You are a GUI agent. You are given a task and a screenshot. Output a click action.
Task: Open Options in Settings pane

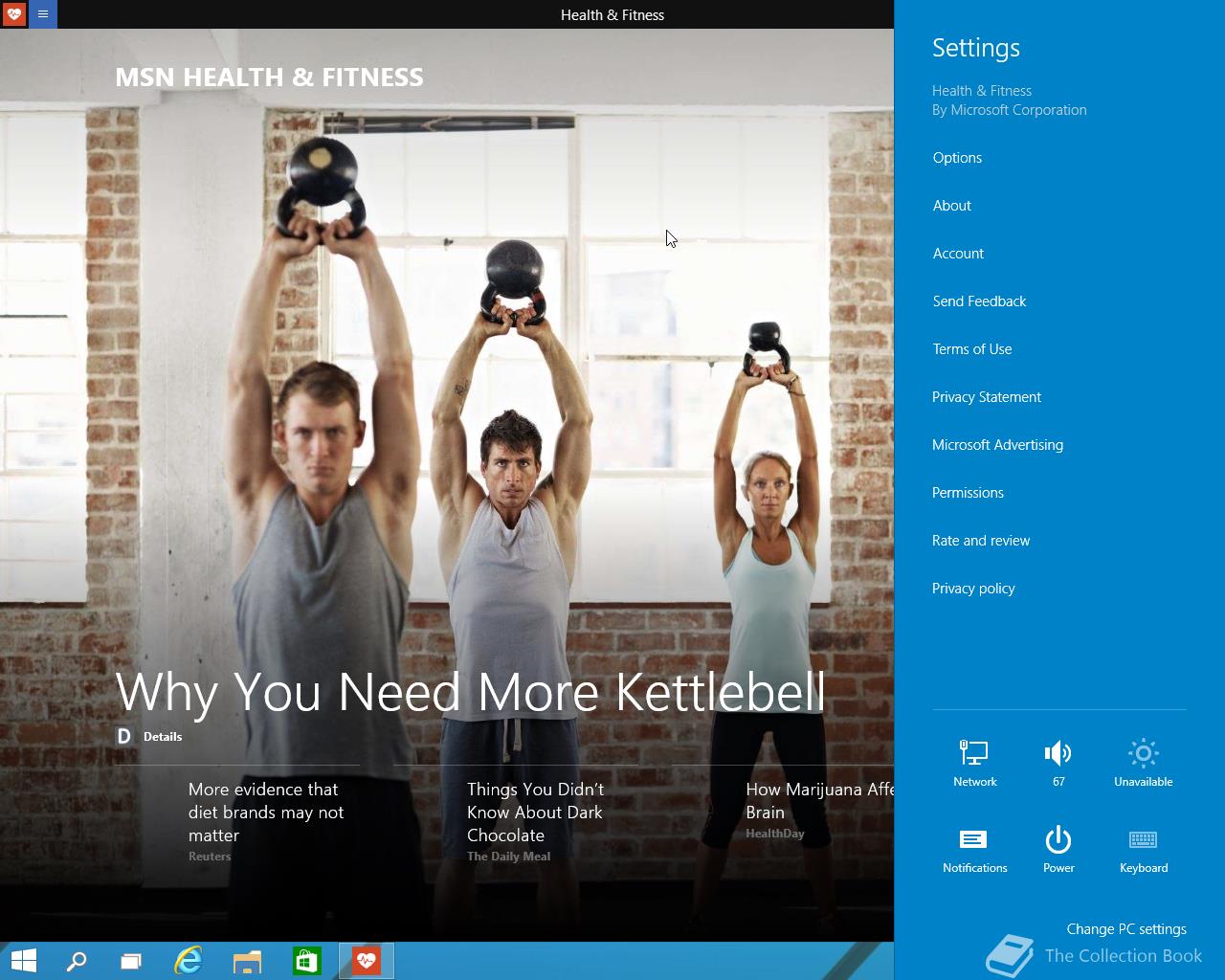[x=957, y=158]
